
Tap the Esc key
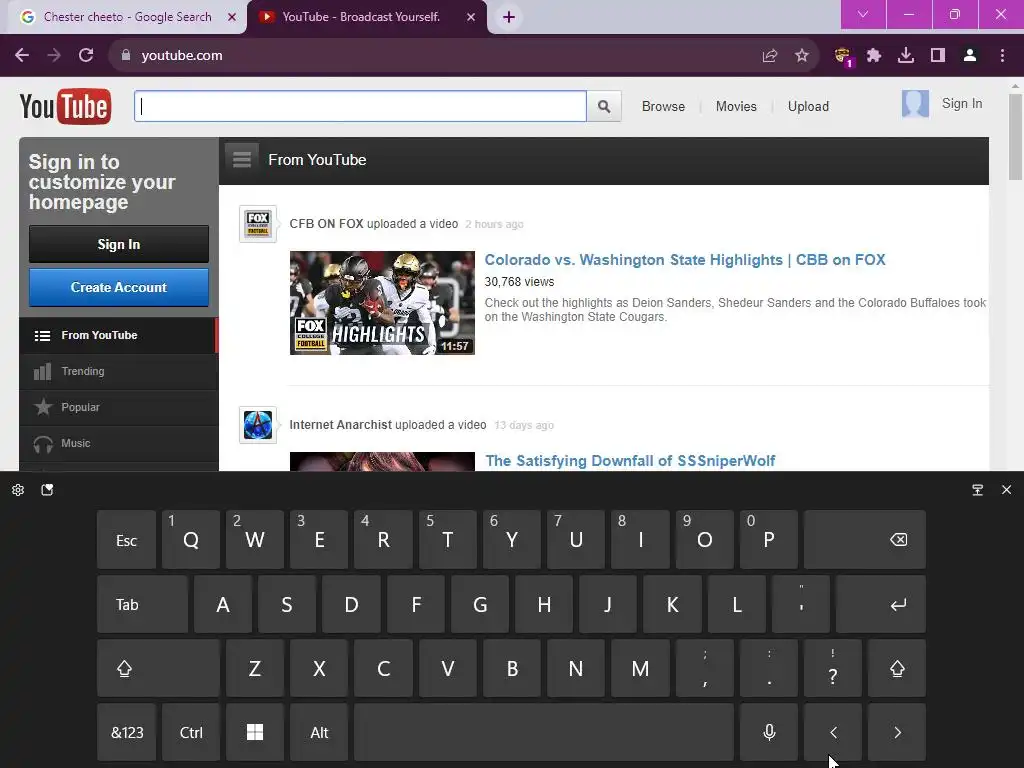click(x=127, y=539)
